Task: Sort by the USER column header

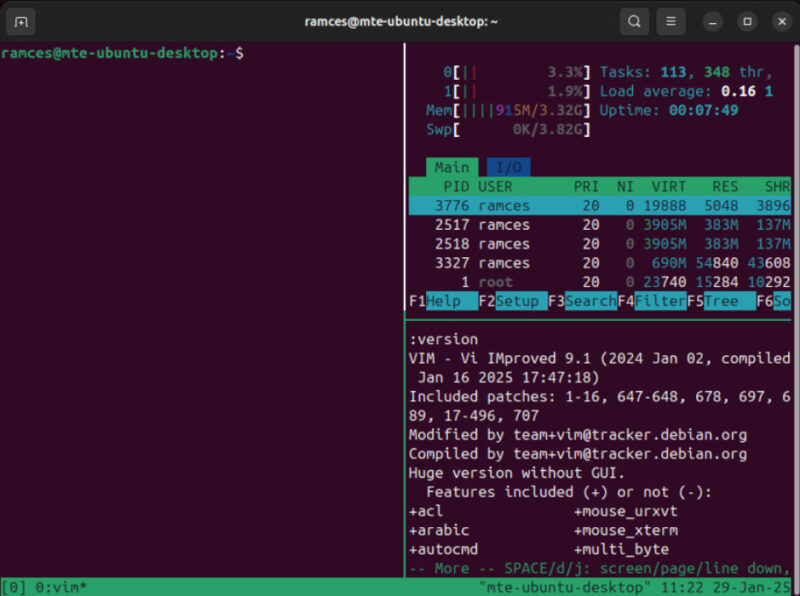Action: 495,186
